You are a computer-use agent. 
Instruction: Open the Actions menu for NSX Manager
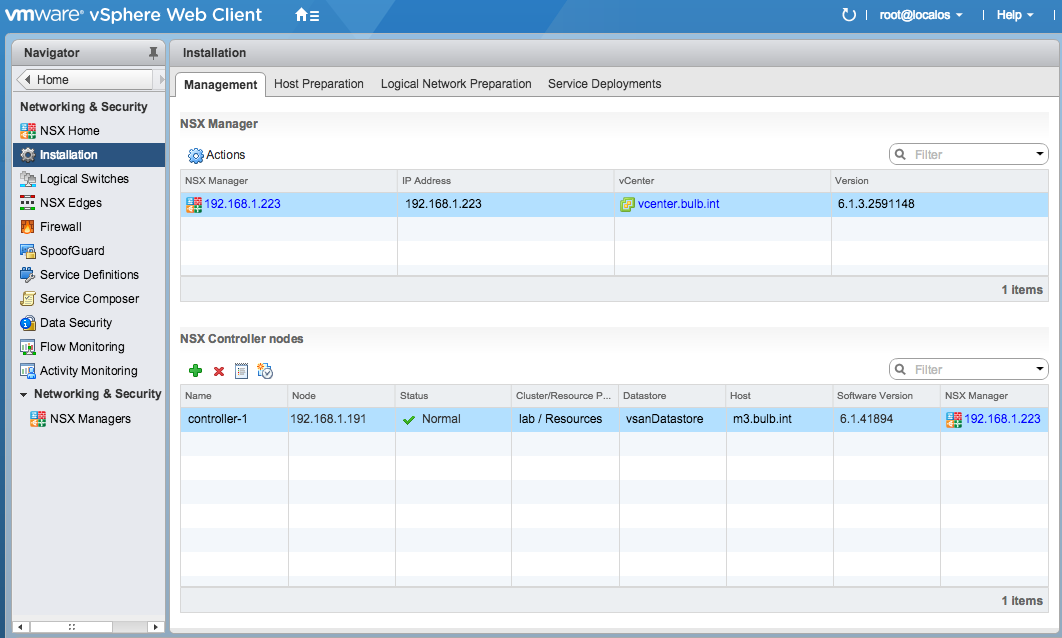click(x=217, y=155)
